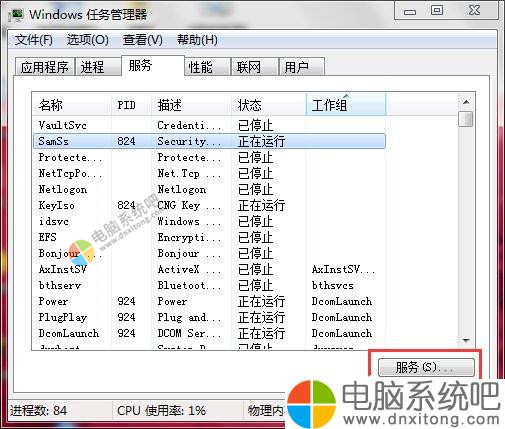
Task: Switch to the 用户 tab
Action: point(302,67)
